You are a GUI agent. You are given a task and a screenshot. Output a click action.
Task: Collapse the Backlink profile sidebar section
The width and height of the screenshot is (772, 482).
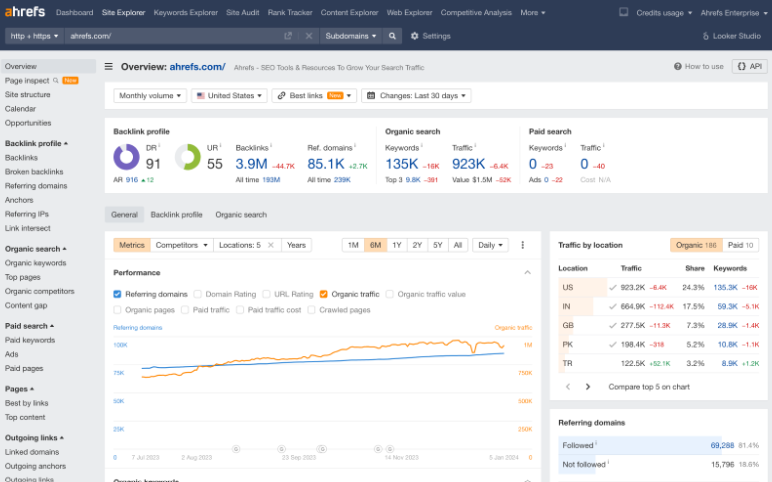36,143
